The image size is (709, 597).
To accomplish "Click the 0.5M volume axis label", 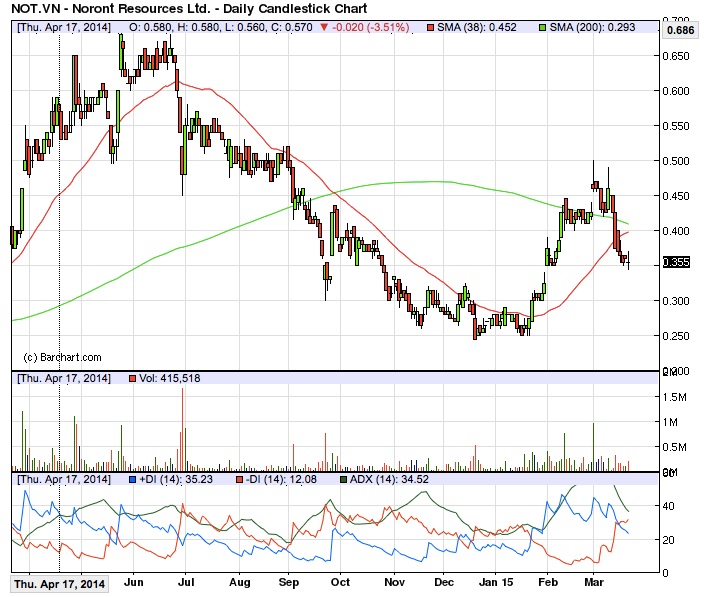I will pos(674,447).
